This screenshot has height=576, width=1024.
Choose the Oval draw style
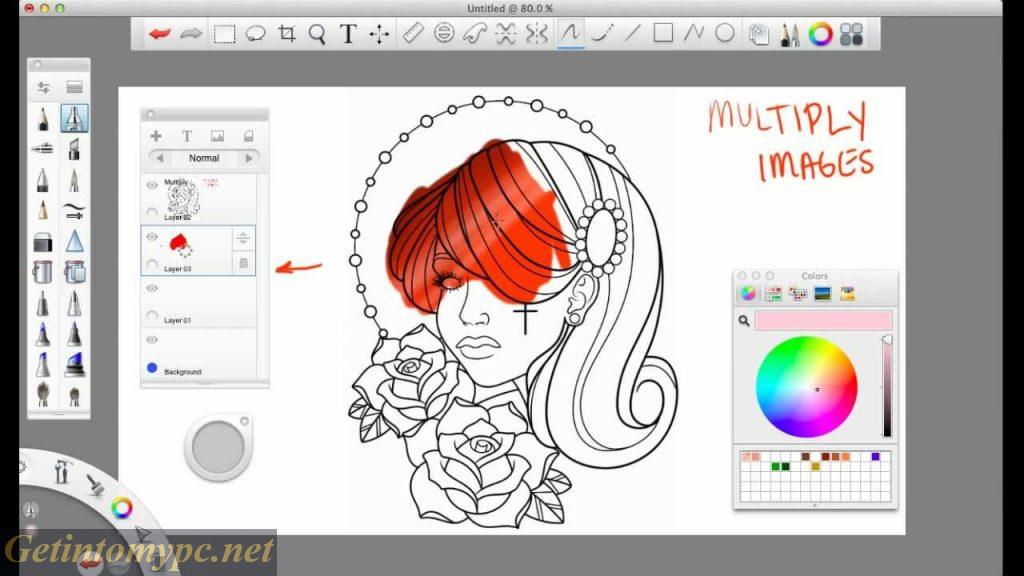click(725, 33)
